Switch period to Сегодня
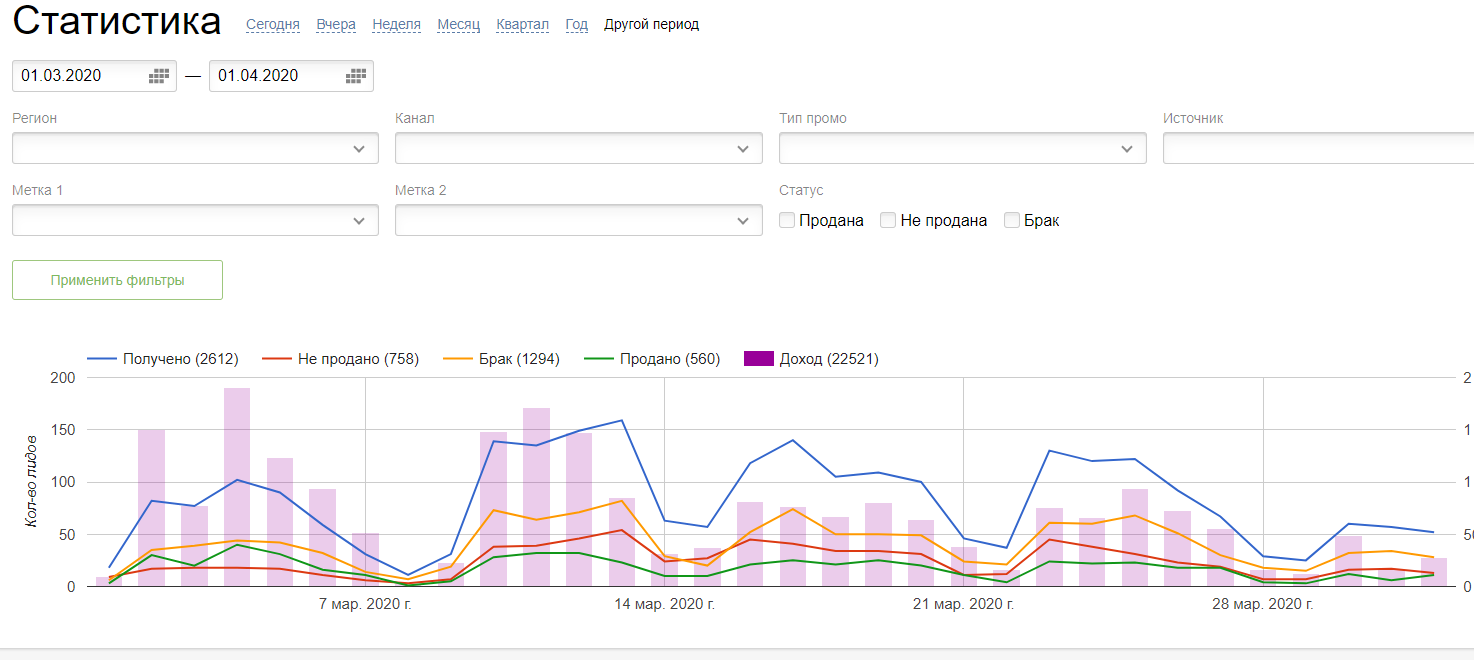The image size is (1474, 660). [273, 25]
